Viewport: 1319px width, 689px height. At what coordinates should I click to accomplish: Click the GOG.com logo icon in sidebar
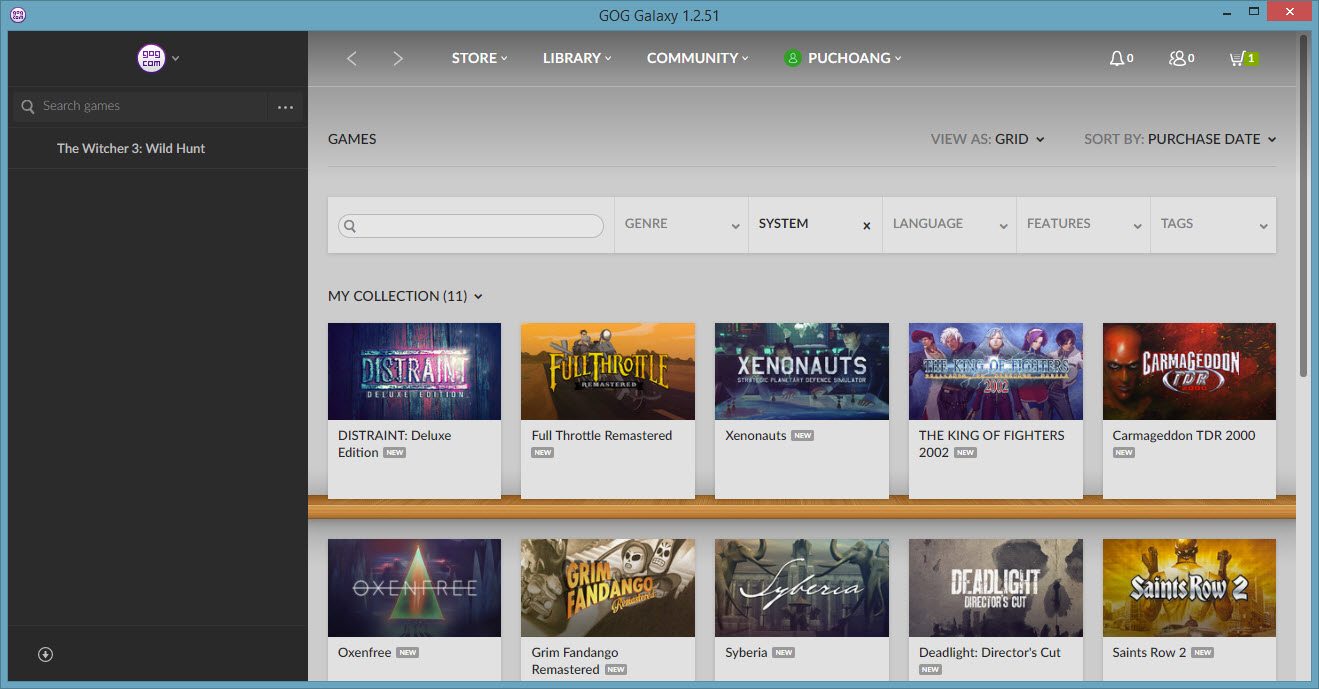click(x=151, y=58)
